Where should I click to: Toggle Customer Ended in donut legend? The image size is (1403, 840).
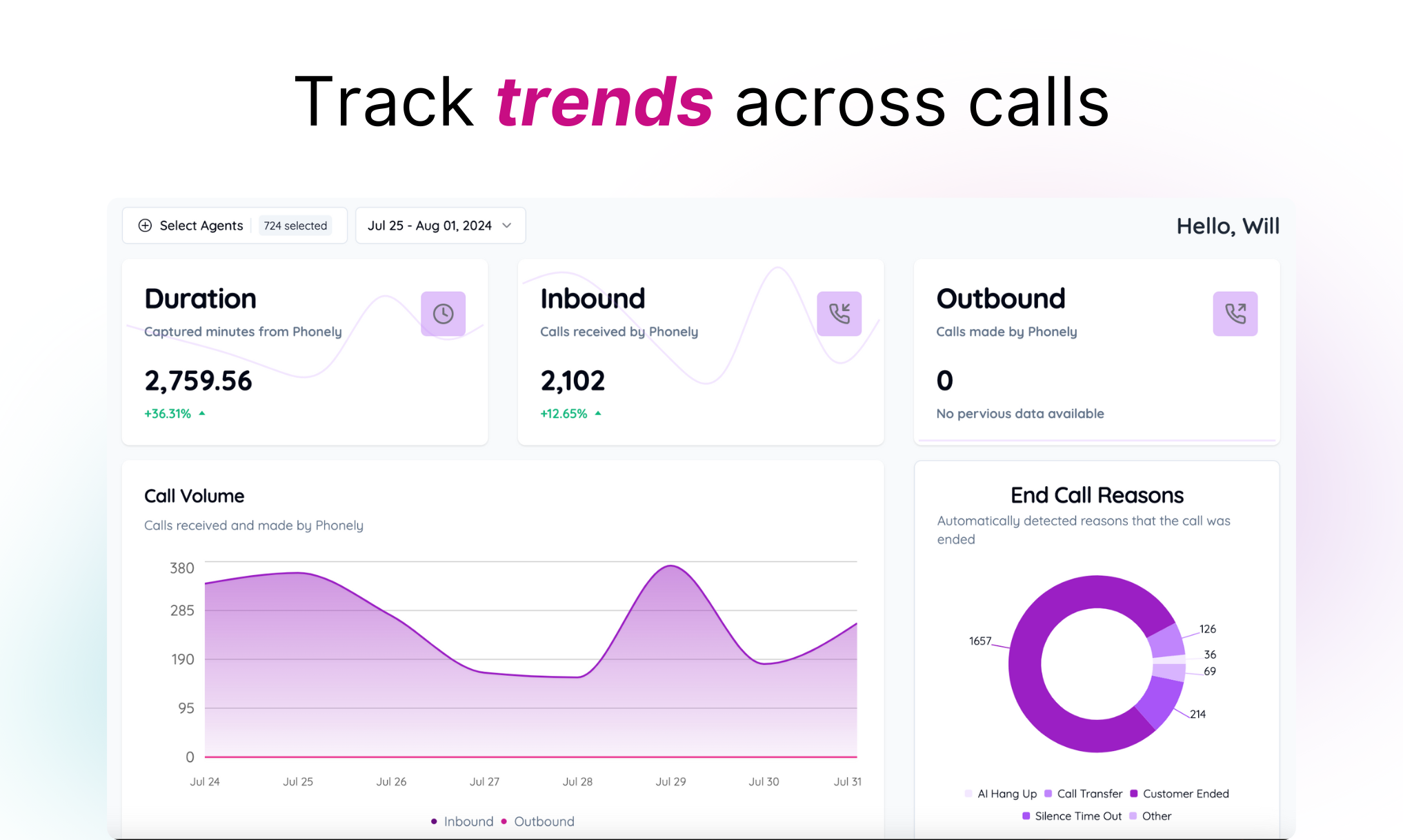1185,794
